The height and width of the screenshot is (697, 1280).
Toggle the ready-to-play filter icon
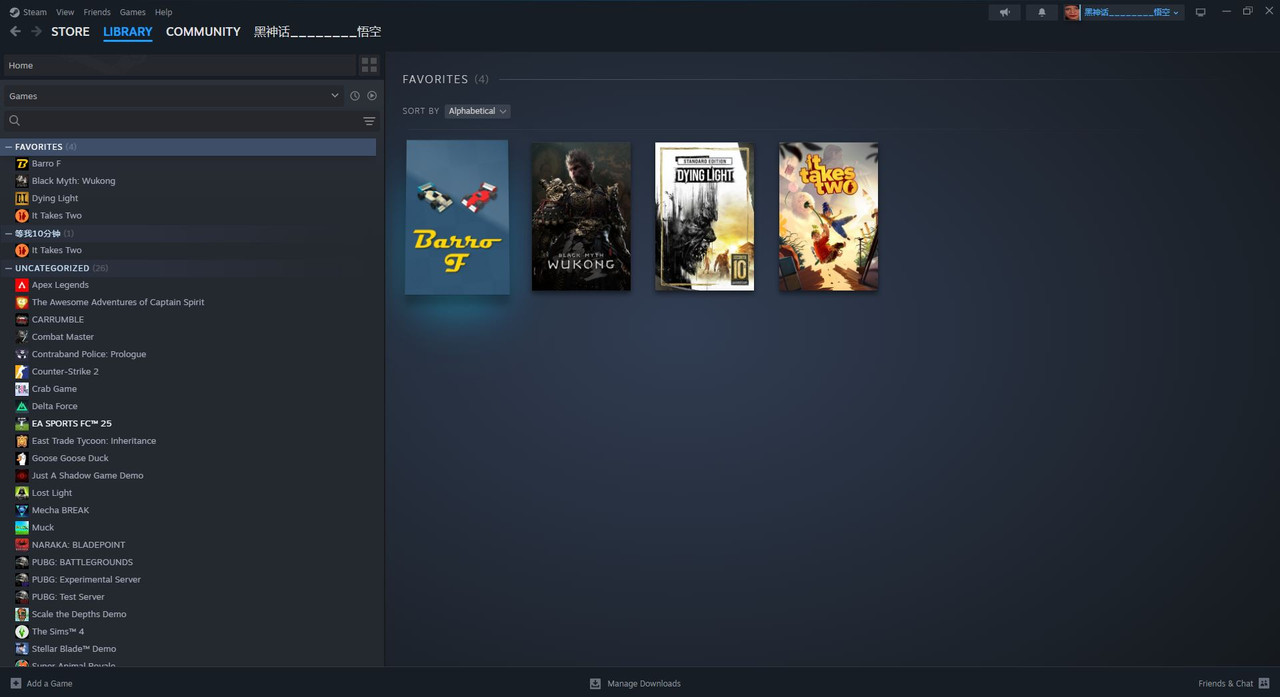click(x=372, y=96)
